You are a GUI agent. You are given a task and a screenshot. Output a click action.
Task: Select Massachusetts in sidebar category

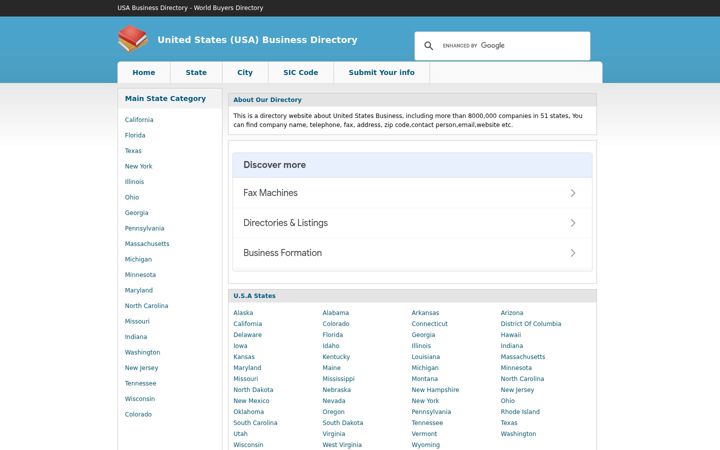pos(147,244)
